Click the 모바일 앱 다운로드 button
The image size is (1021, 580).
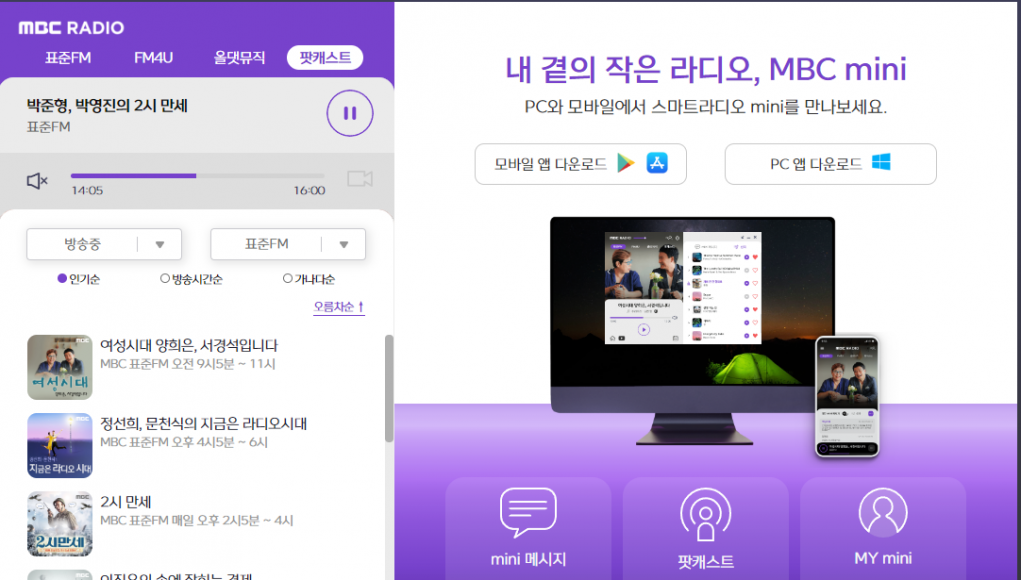[580, 164]
